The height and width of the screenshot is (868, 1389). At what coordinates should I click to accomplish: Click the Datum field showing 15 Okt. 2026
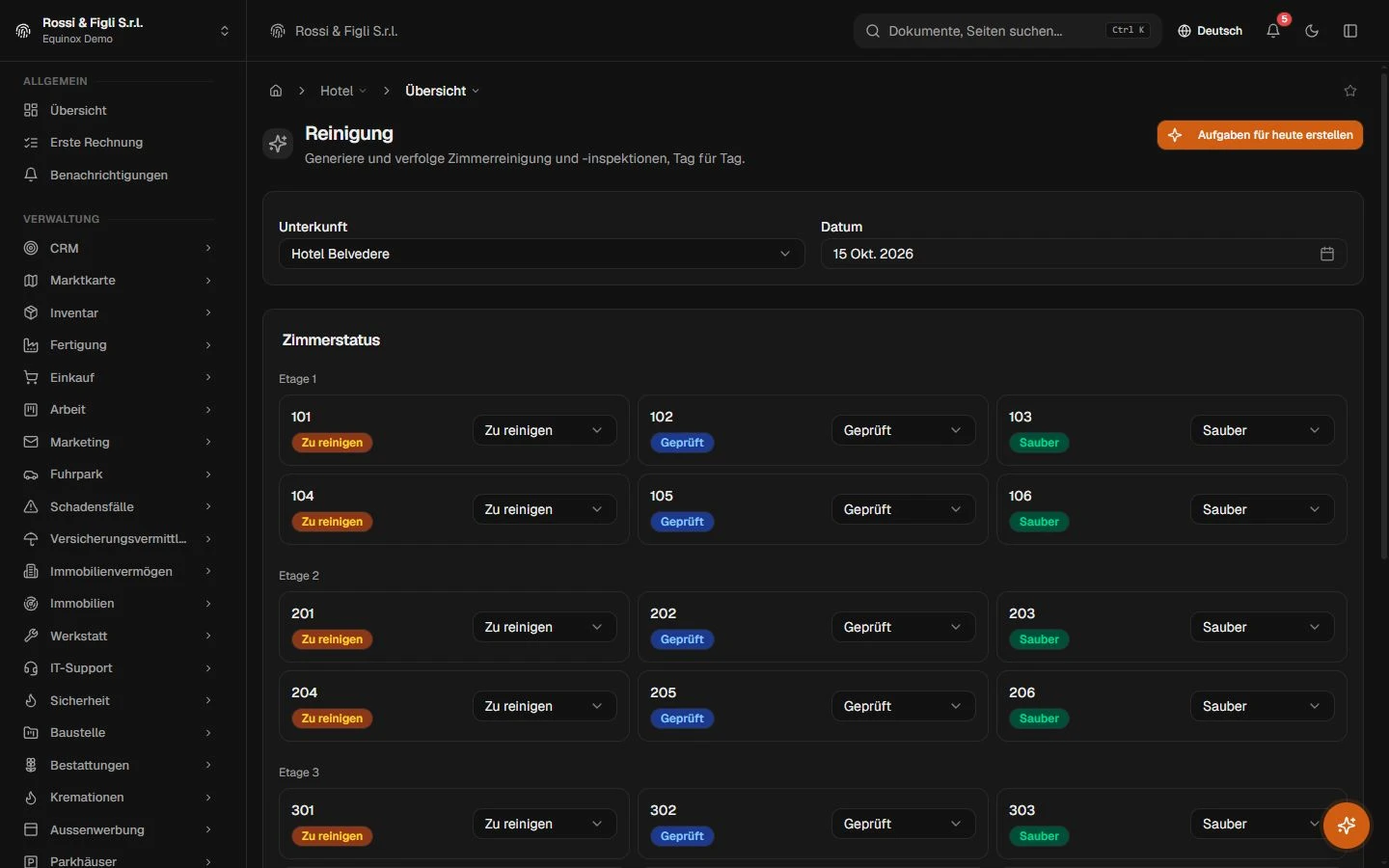tap(1083, 254)
